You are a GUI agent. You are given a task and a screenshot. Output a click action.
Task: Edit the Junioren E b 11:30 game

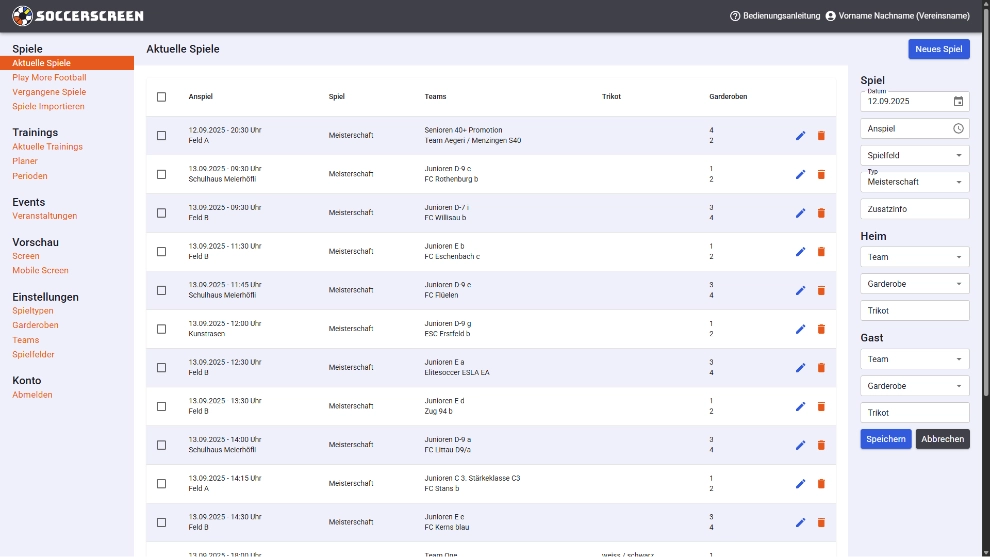click(800, 251)
